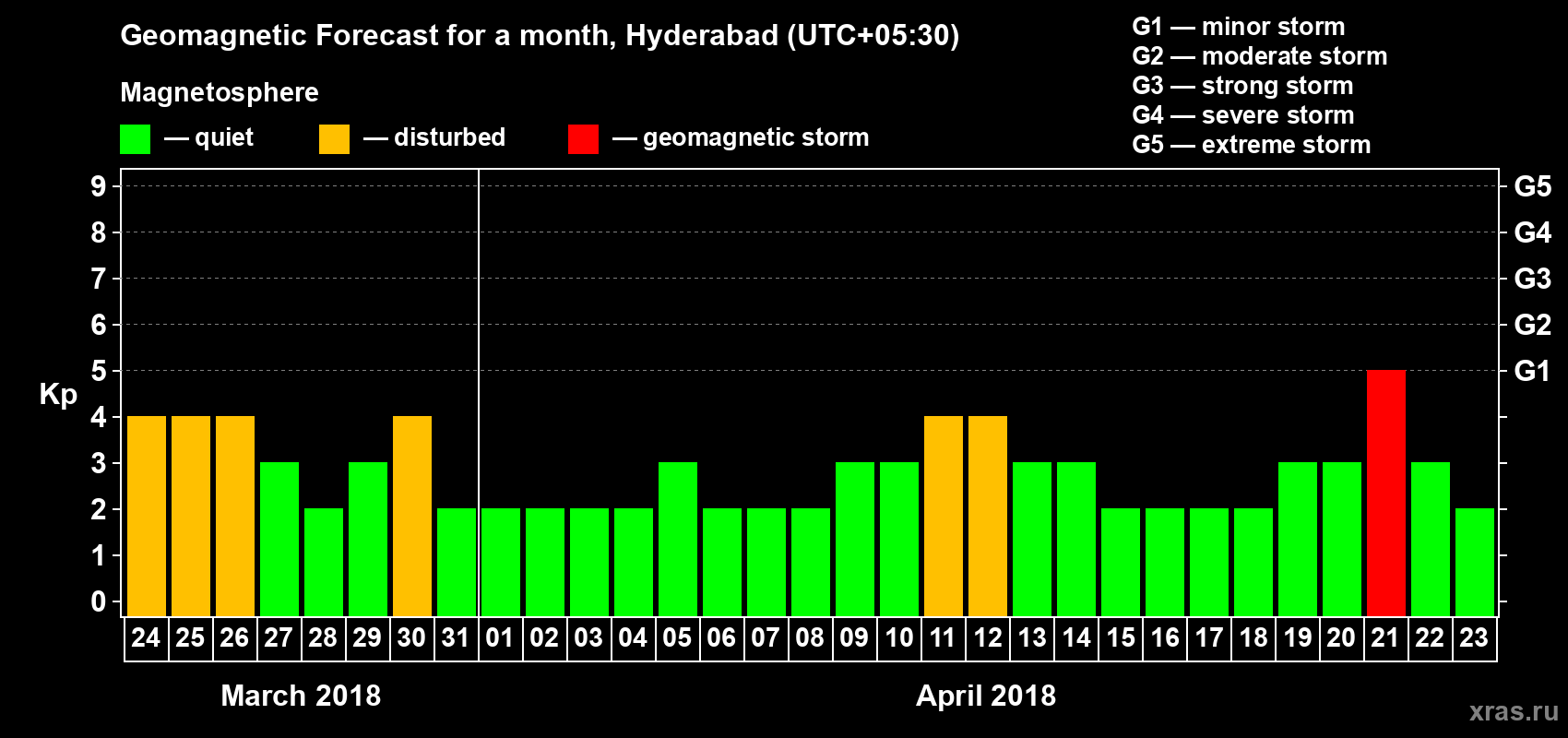Click the date label 01

coord(500,637)
